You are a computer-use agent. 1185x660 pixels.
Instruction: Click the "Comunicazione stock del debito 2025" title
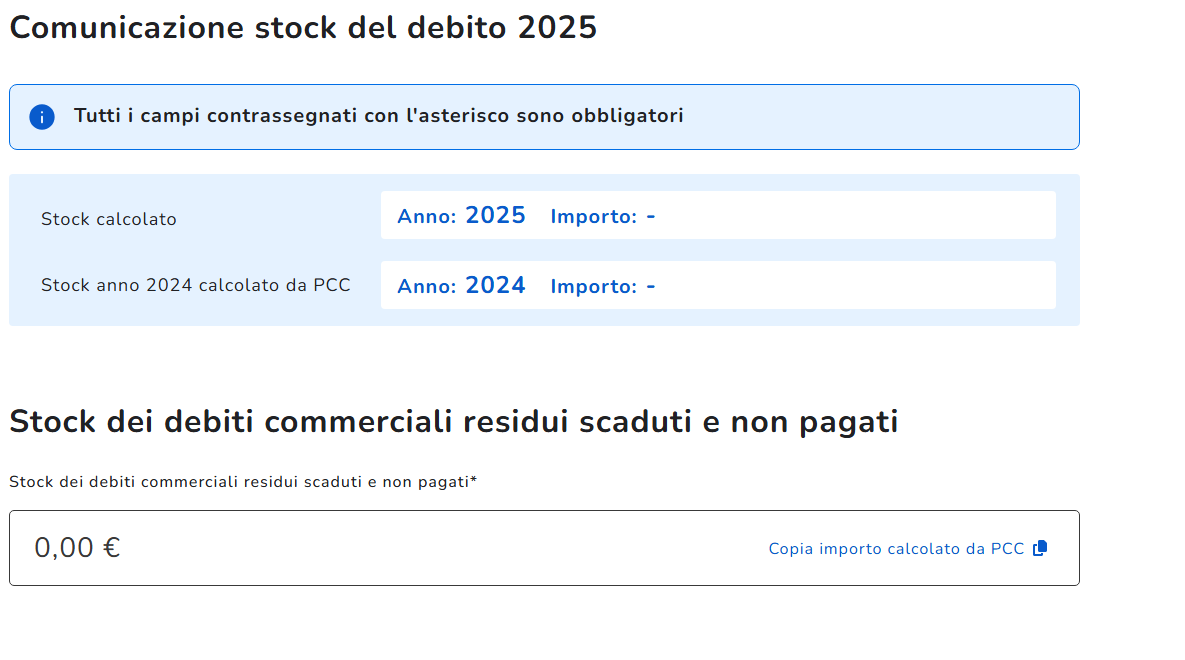(x=303, y=28)
